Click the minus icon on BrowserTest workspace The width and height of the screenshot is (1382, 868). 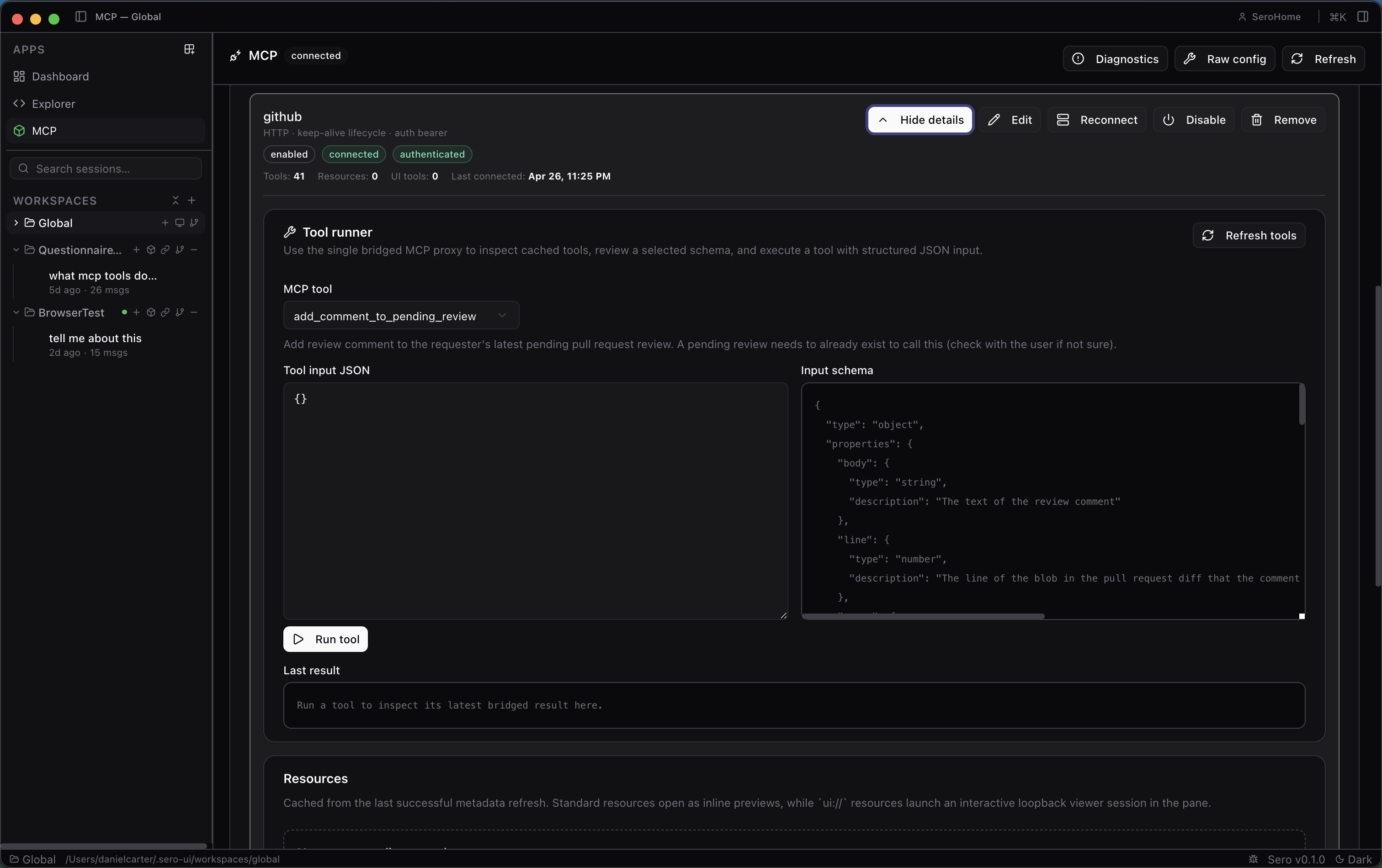pos(194,312)
